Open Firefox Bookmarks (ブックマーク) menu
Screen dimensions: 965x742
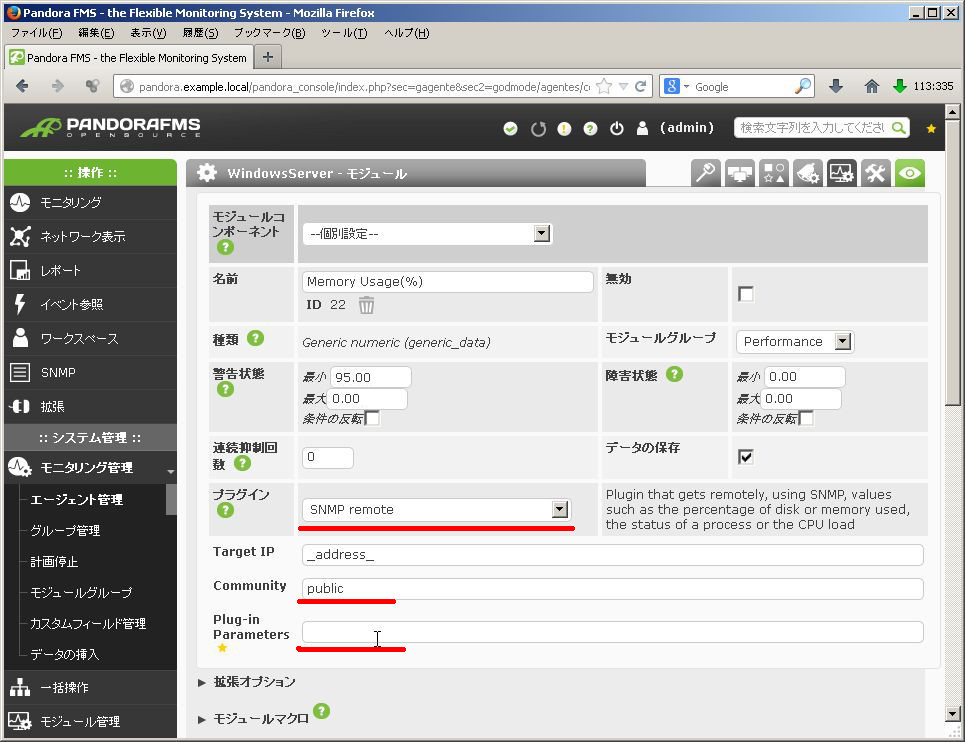point(270,33)
